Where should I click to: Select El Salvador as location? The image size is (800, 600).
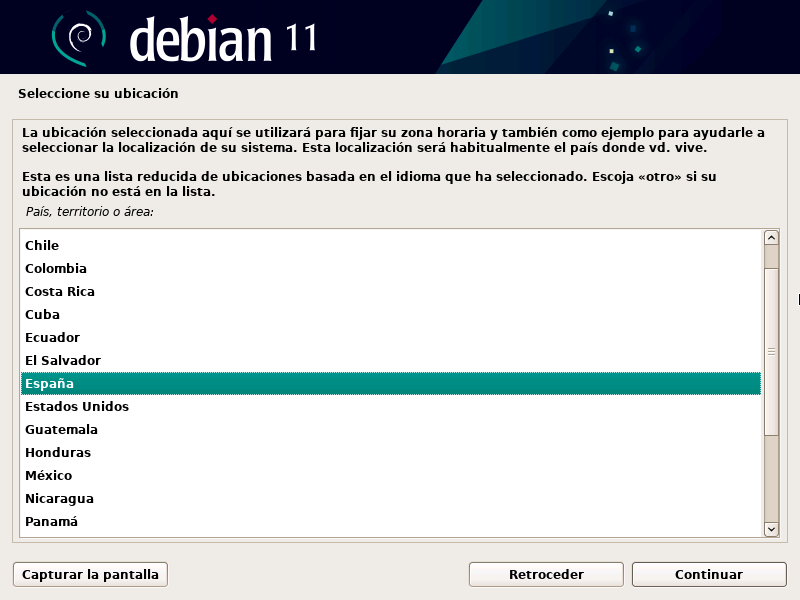(63, 361)
